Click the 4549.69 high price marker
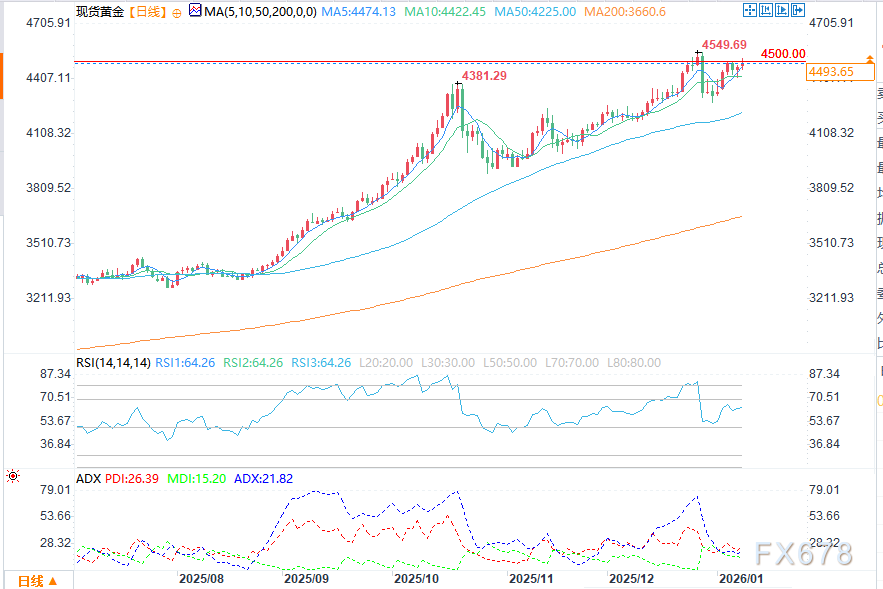This screenshot has width=883, height=589. coord(723,45)
